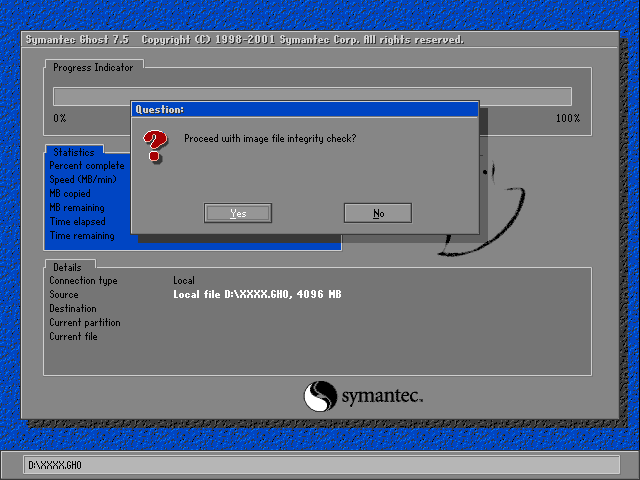The height and width of the screenshot is (480, 640).
Task: Click the D:\XXXX.GHO status bar field
Action: pos(322,465)
